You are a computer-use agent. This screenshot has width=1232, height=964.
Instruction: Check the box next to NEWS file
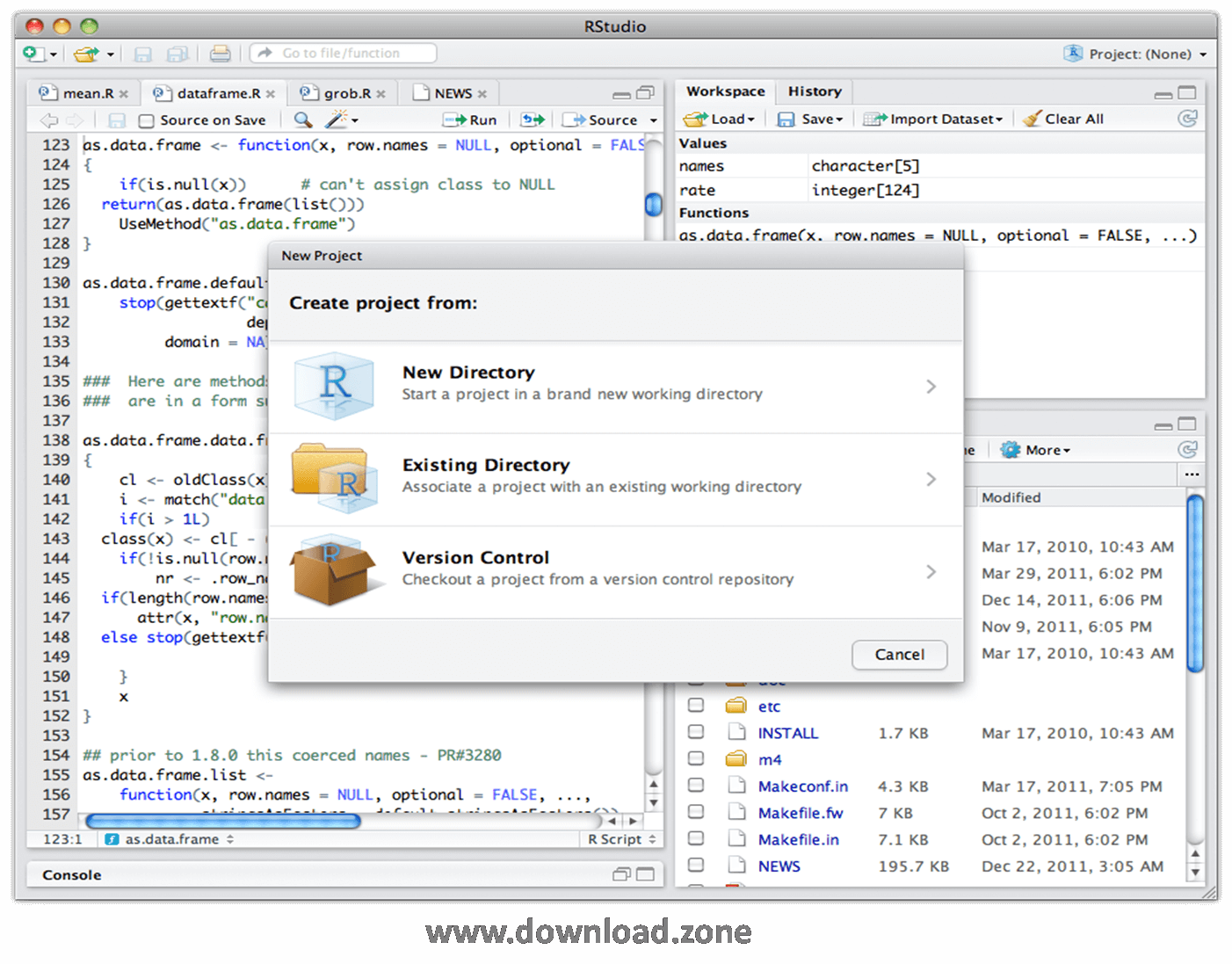point(696,865)
